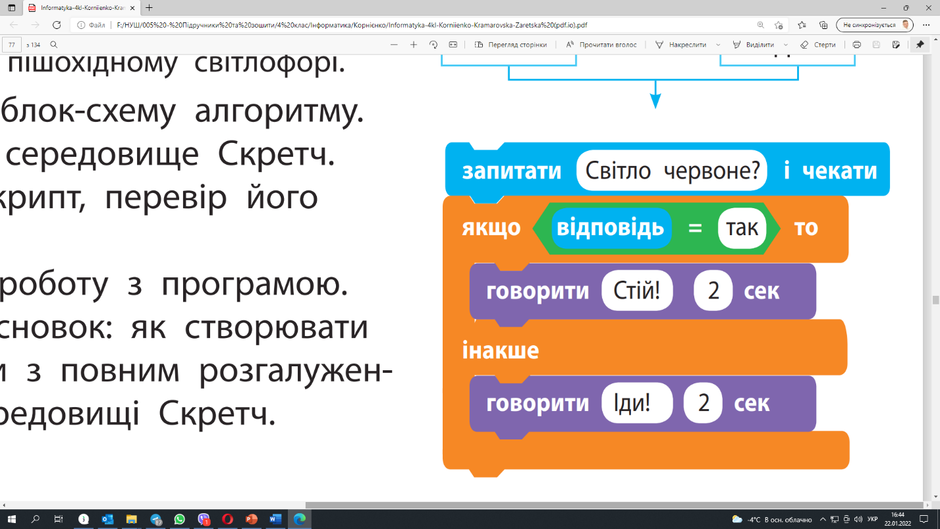Open Outlook from the taskbar
This screenshot has height=529, width=940.
coord(107,519)
